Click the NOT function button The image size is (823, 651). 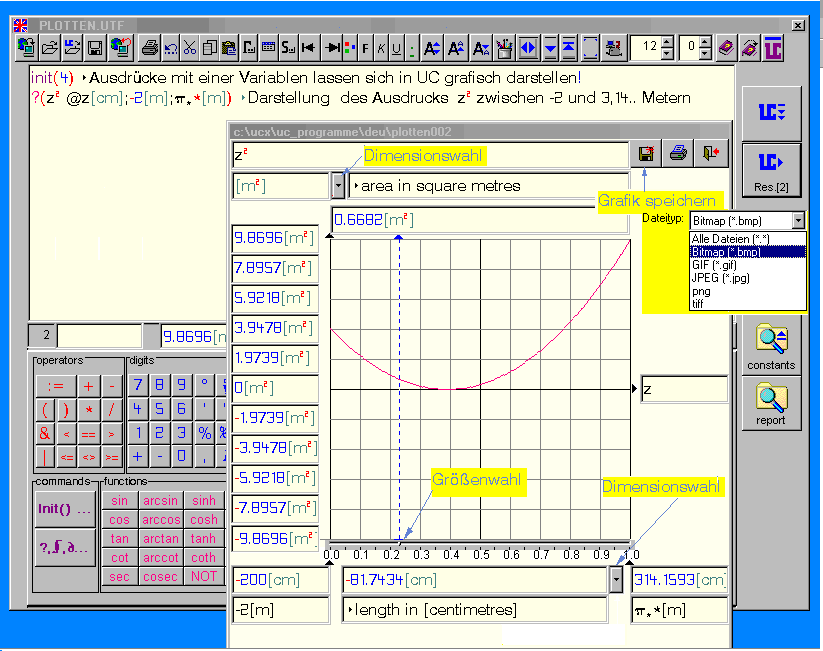204,576
